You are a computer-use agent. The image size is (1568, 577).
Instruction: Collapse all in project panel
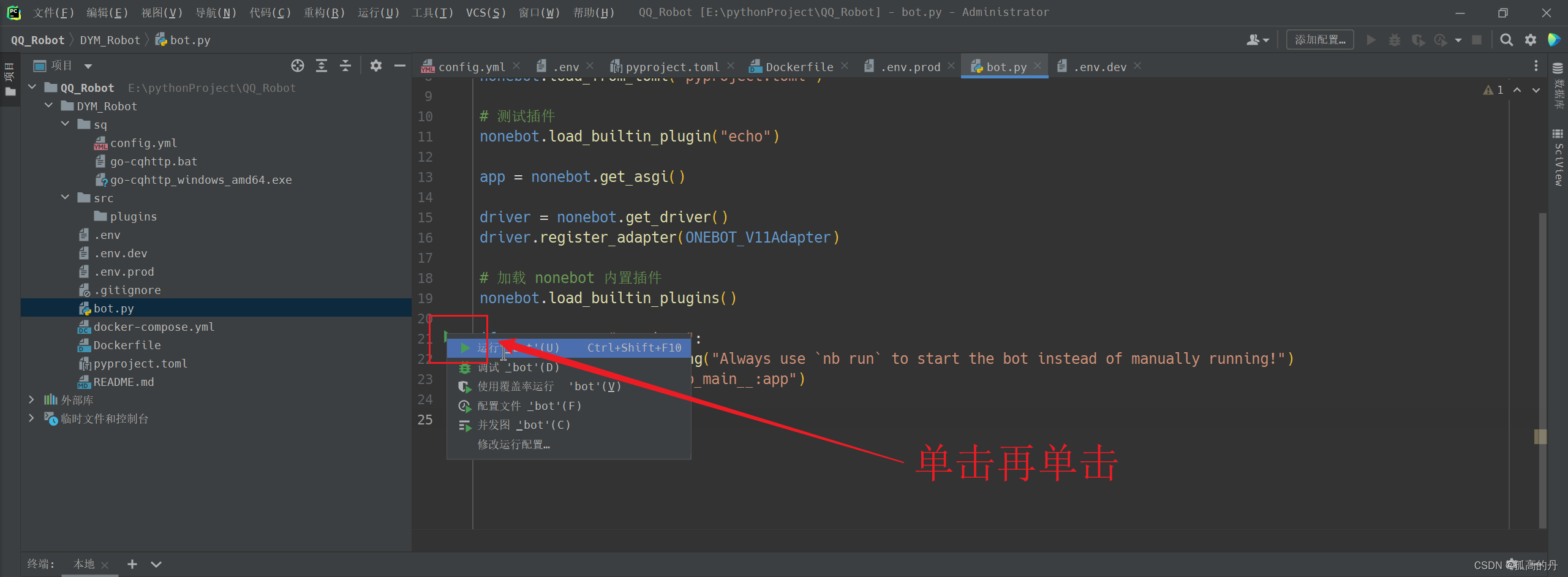(345, 66)
